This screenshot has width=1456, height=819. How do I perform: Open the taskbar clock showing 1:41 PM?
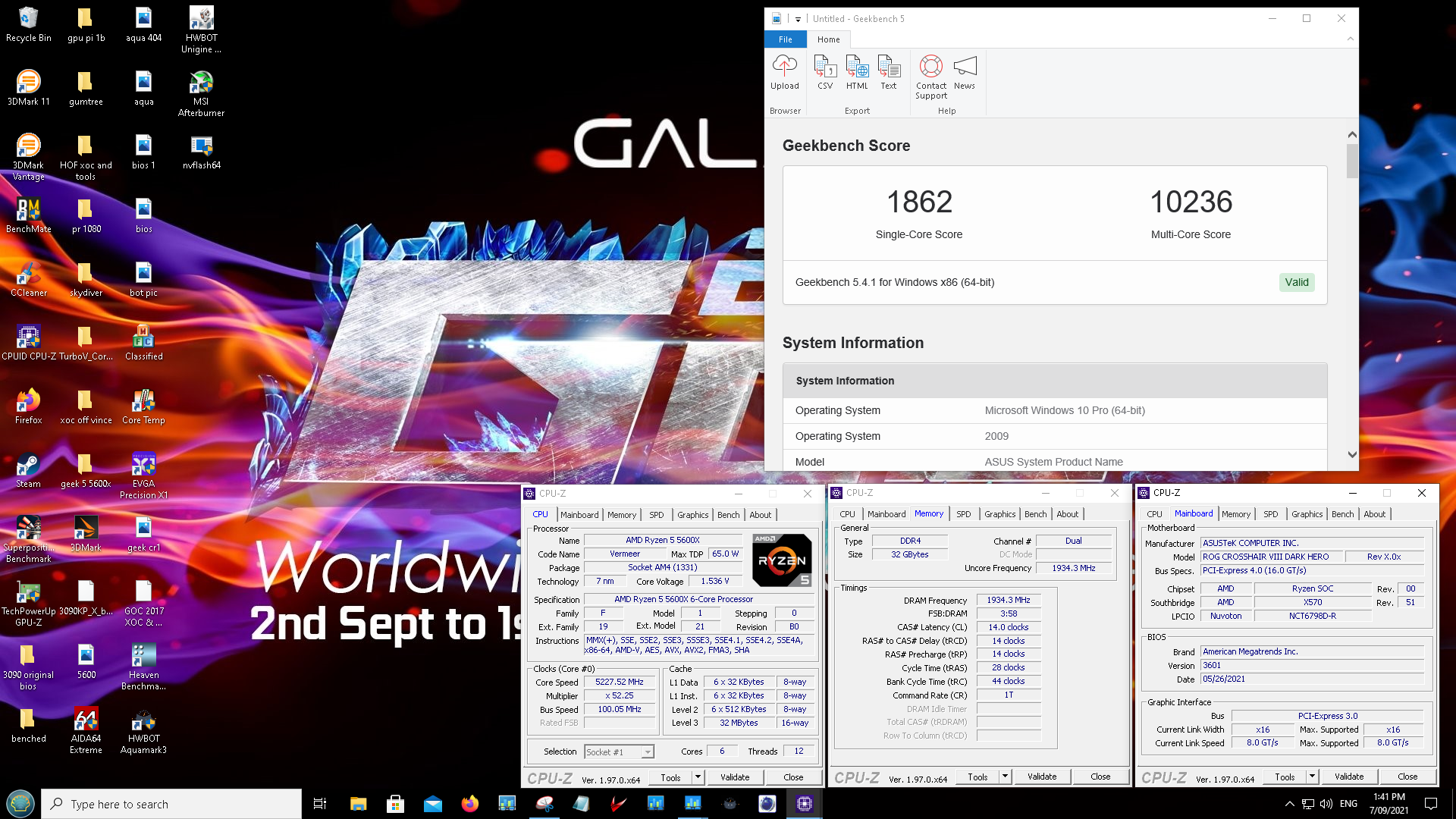tap(1389, 804)
